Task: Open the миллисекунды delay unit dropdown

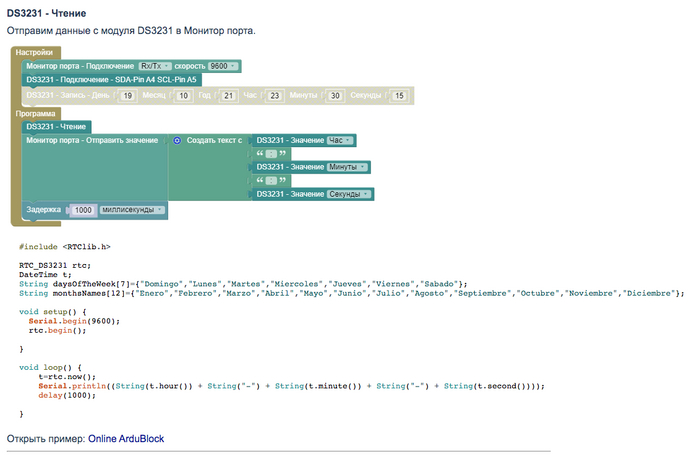Action: (131, 211)
